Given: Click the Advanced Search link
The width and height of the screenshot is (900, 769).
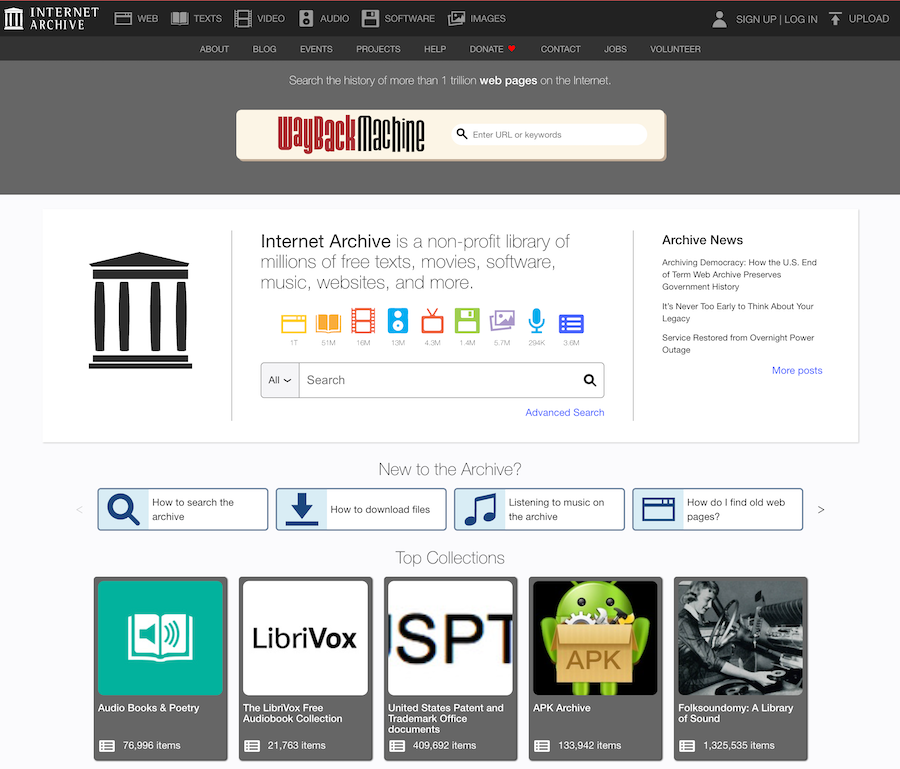Looking at the screenshot, I should 565,412.
